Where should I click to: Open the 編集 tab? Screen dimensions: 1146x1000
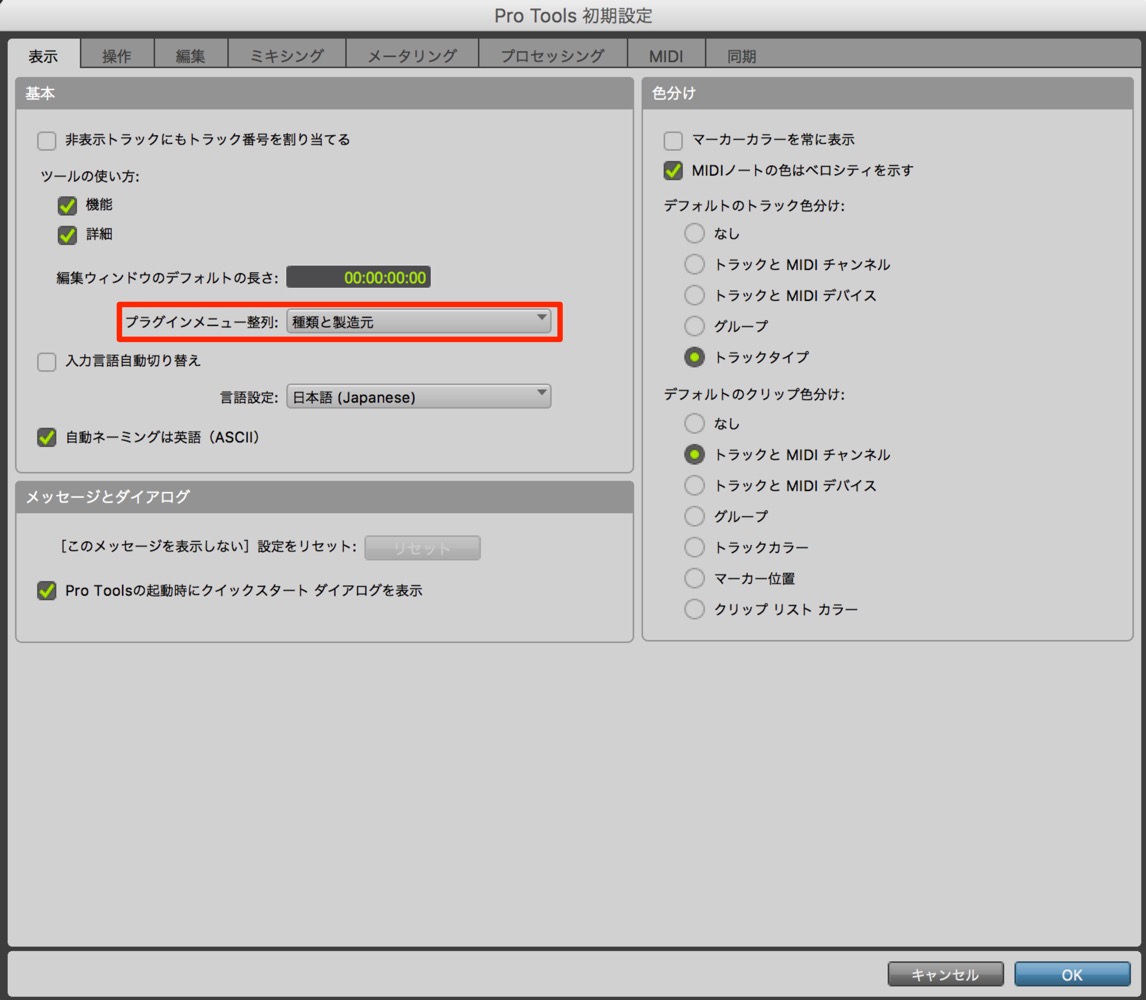(x=191, y=56)
